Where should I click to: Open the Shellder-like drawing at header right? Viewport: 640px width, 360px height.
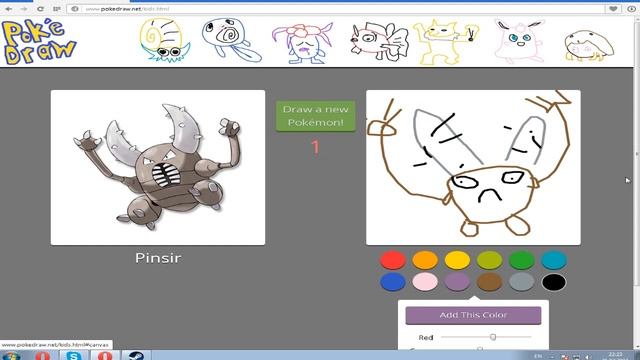tap(589, 45)
